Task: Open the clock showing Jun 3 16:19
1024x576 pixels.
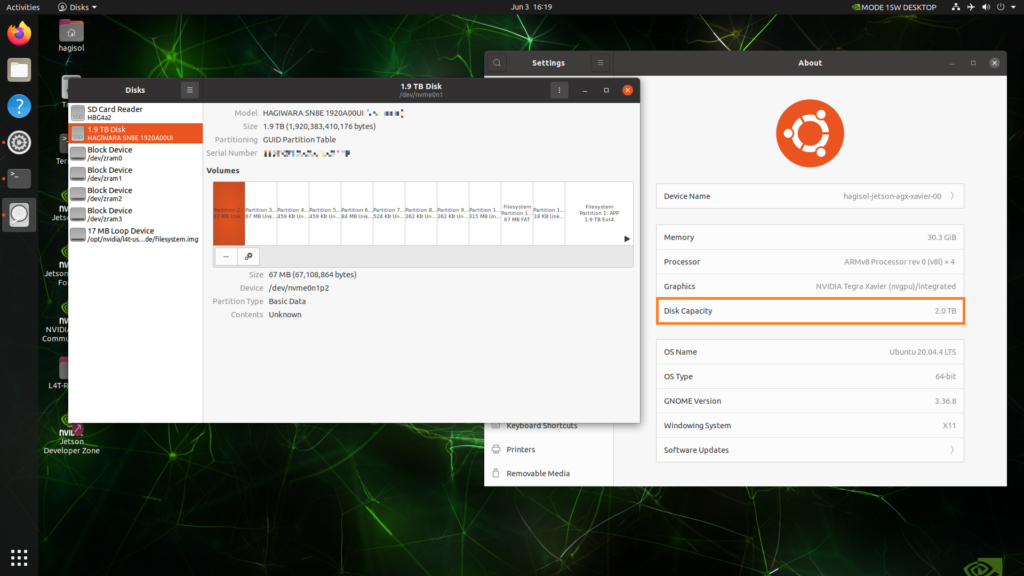Action: [532, 7]
